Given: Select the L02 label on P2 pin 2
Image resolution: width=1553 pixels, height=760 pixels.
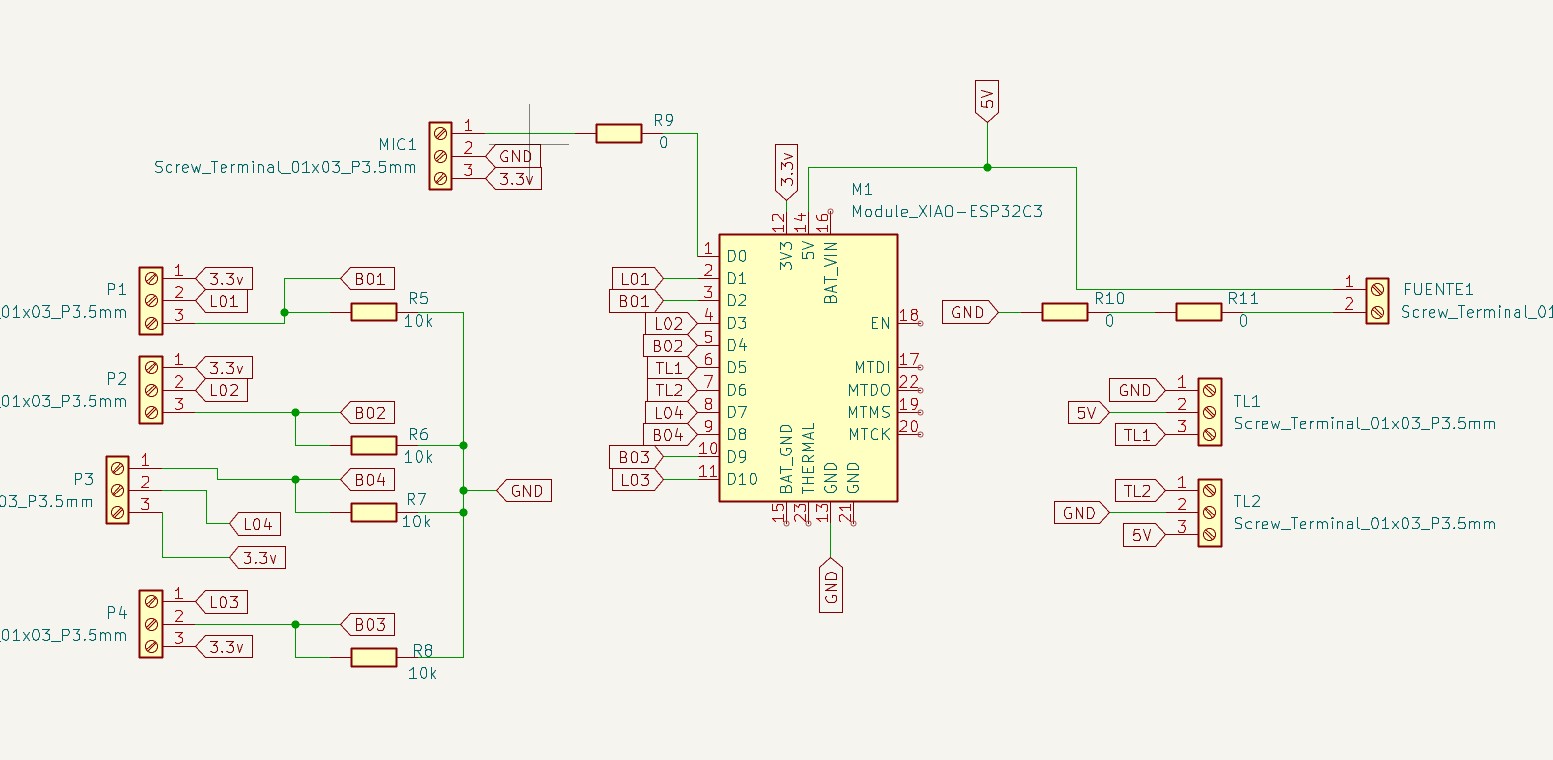Looking at the screenshot, I should click(222, 390).
